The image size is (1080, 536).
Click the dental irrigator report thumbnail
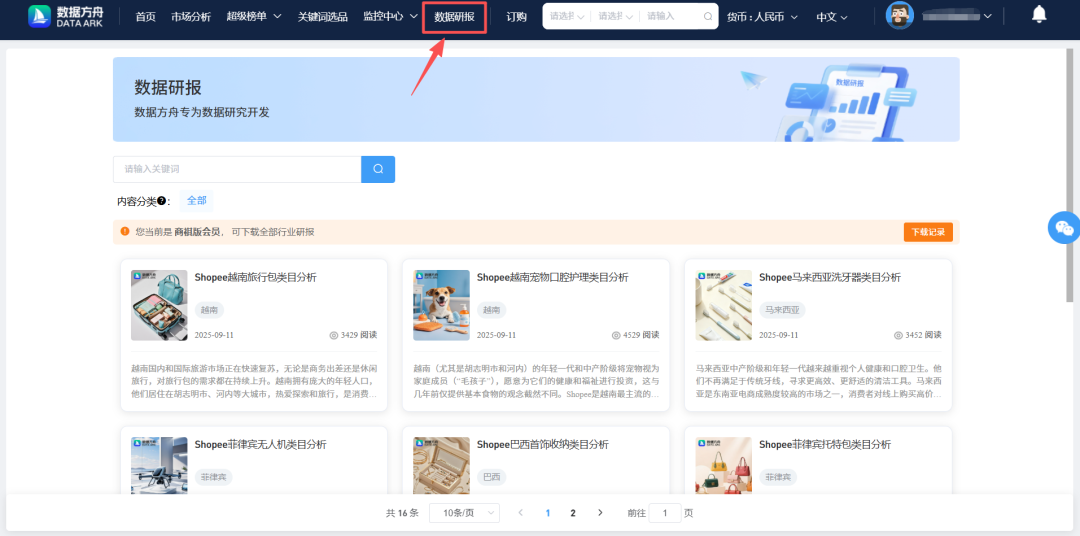pyautogui.click(x=723, y=305)
